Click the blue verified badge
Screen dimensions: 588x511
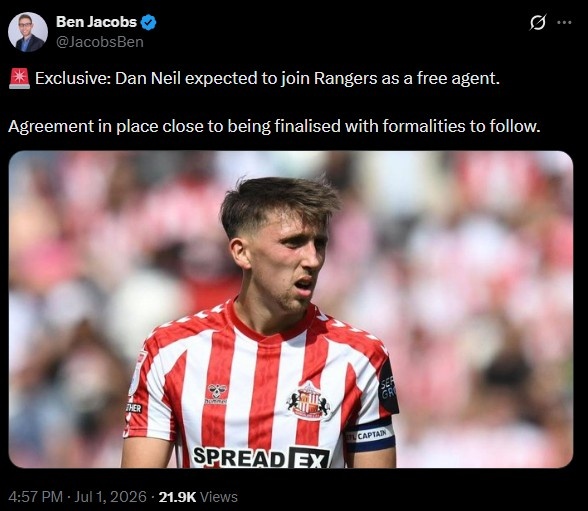coord(148,22)
